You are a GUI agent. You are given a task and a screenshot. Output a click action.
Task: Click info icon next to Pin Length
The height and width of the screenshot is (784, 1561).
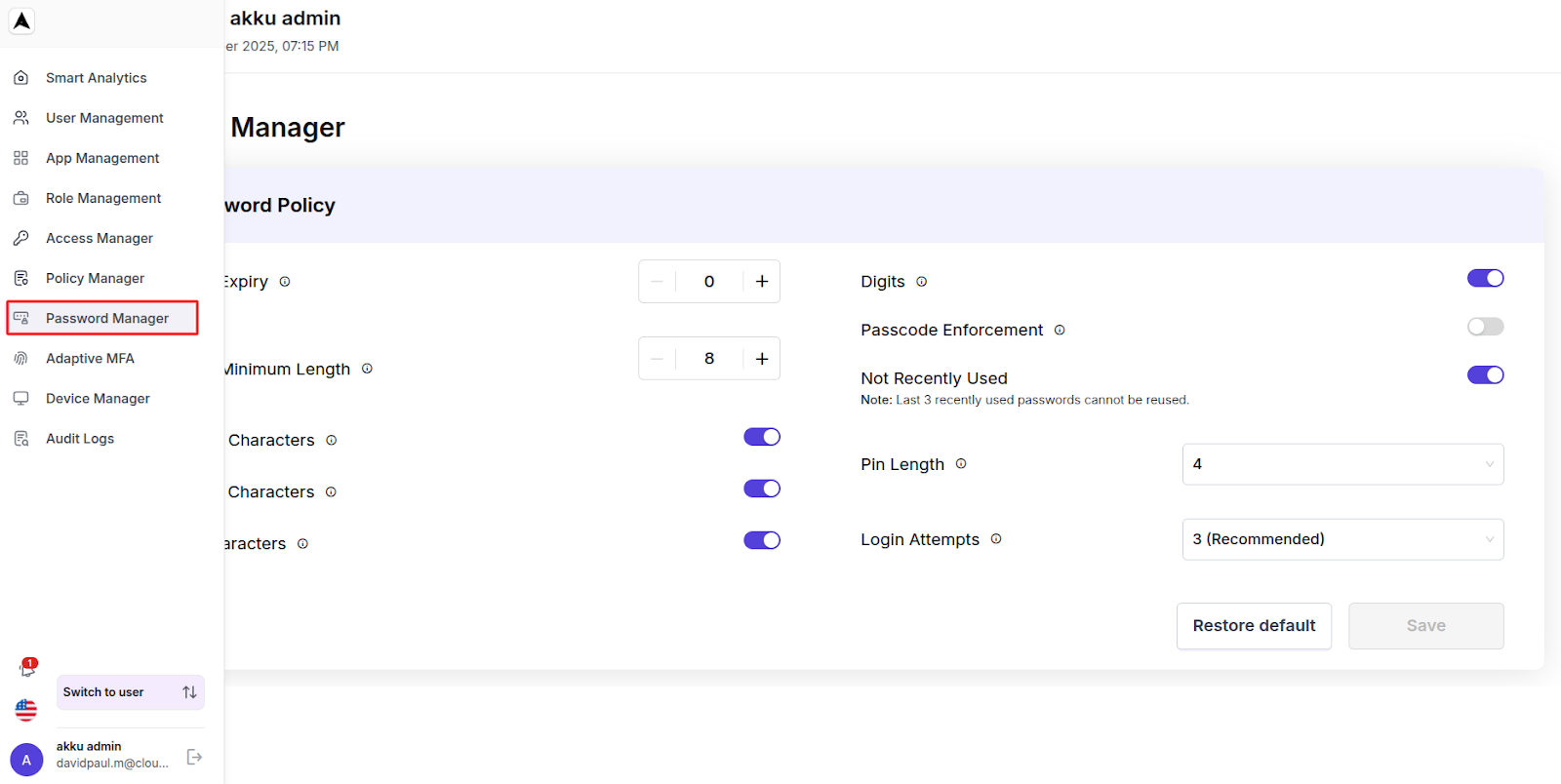point(961,464)
